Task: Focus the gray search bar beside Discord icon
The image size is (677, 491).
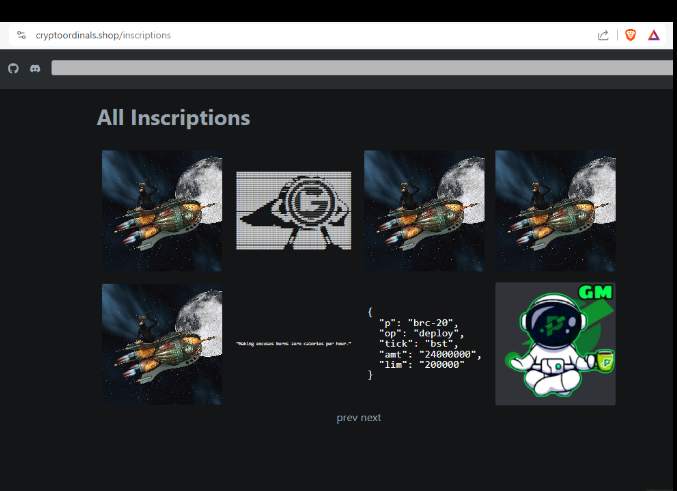Action: (x=360, y=68)
